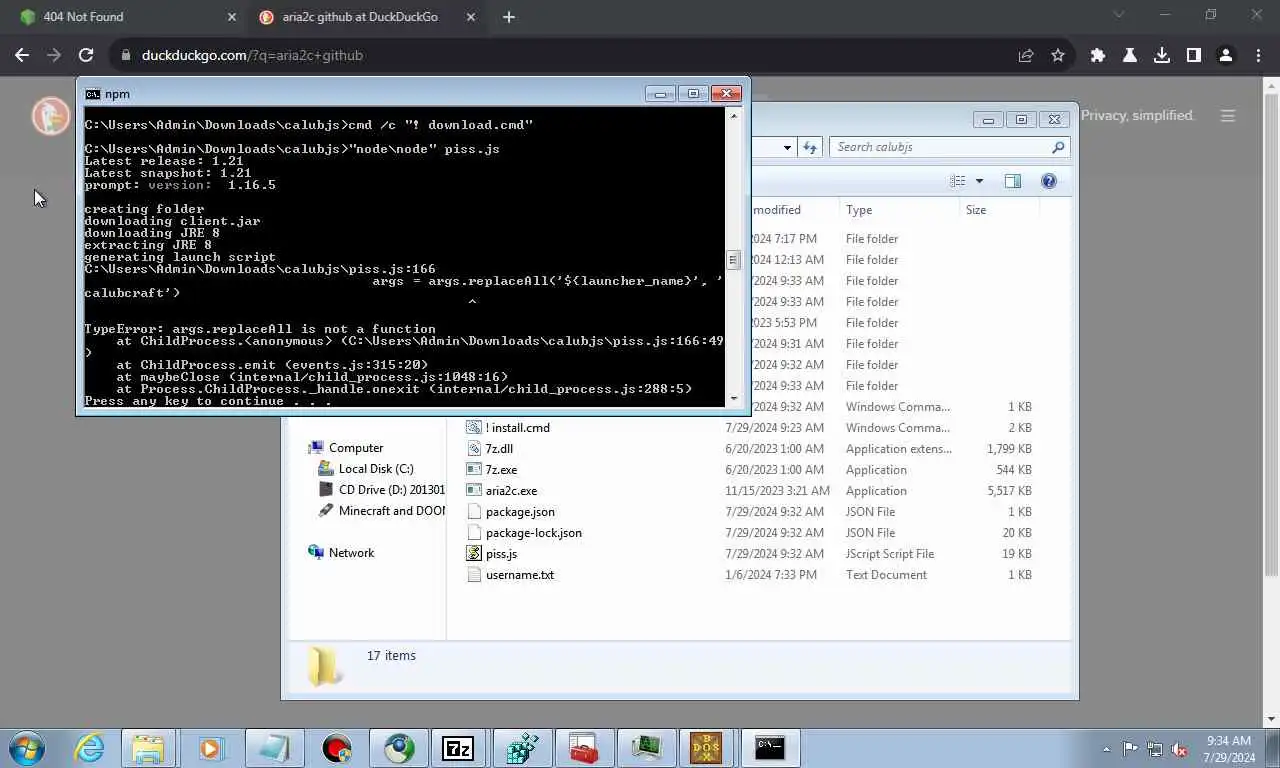The image size is (1280, 768).
Task: Select the ! install.cmd file
Action: 518,428
